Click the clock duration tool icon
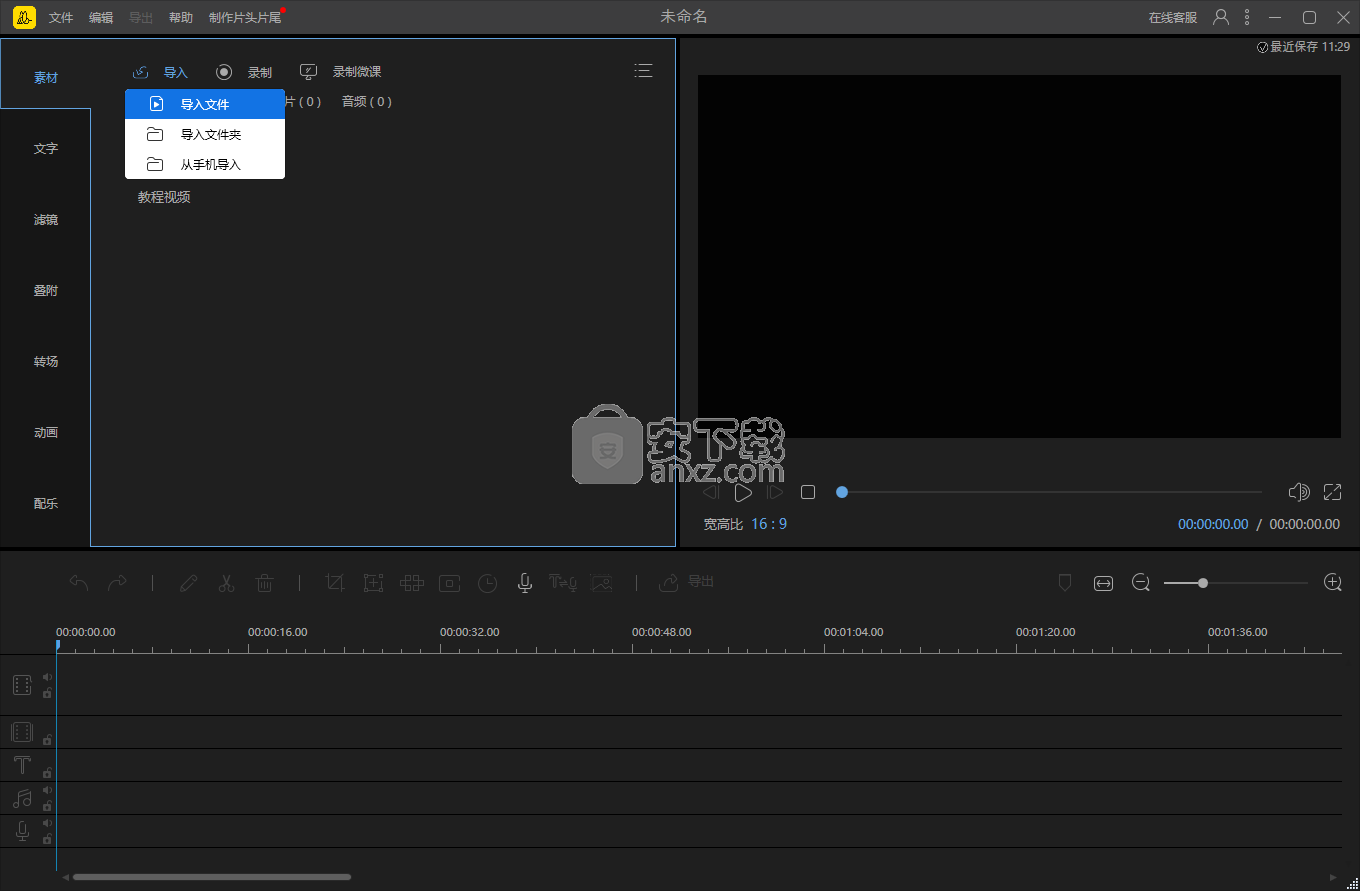The width and height of the screenshot is (1360, 891). pos(487,584)
